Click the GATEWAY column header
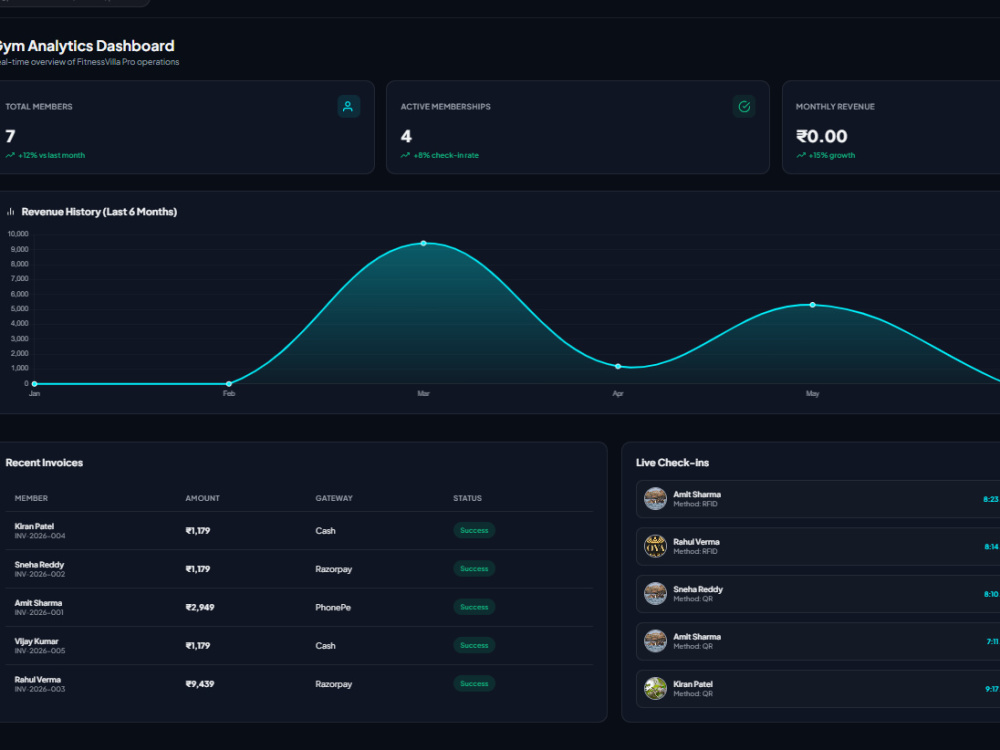 click(x=334, y=498)
